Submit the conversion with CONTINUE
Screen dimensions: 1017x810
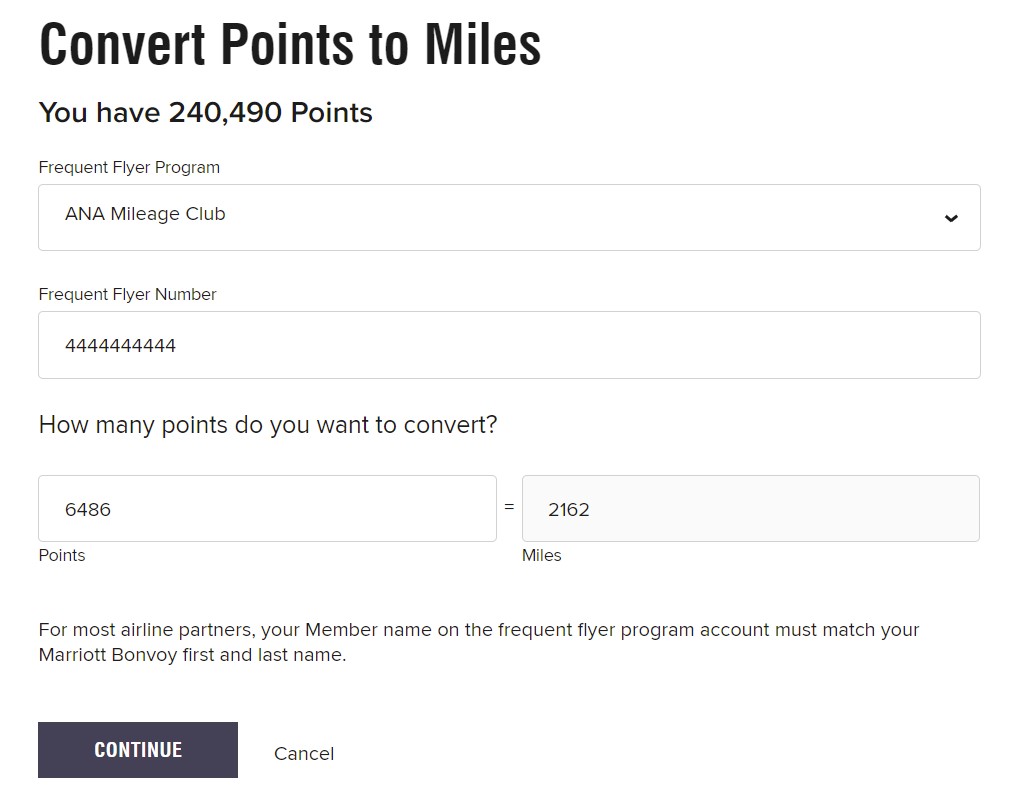137,749
